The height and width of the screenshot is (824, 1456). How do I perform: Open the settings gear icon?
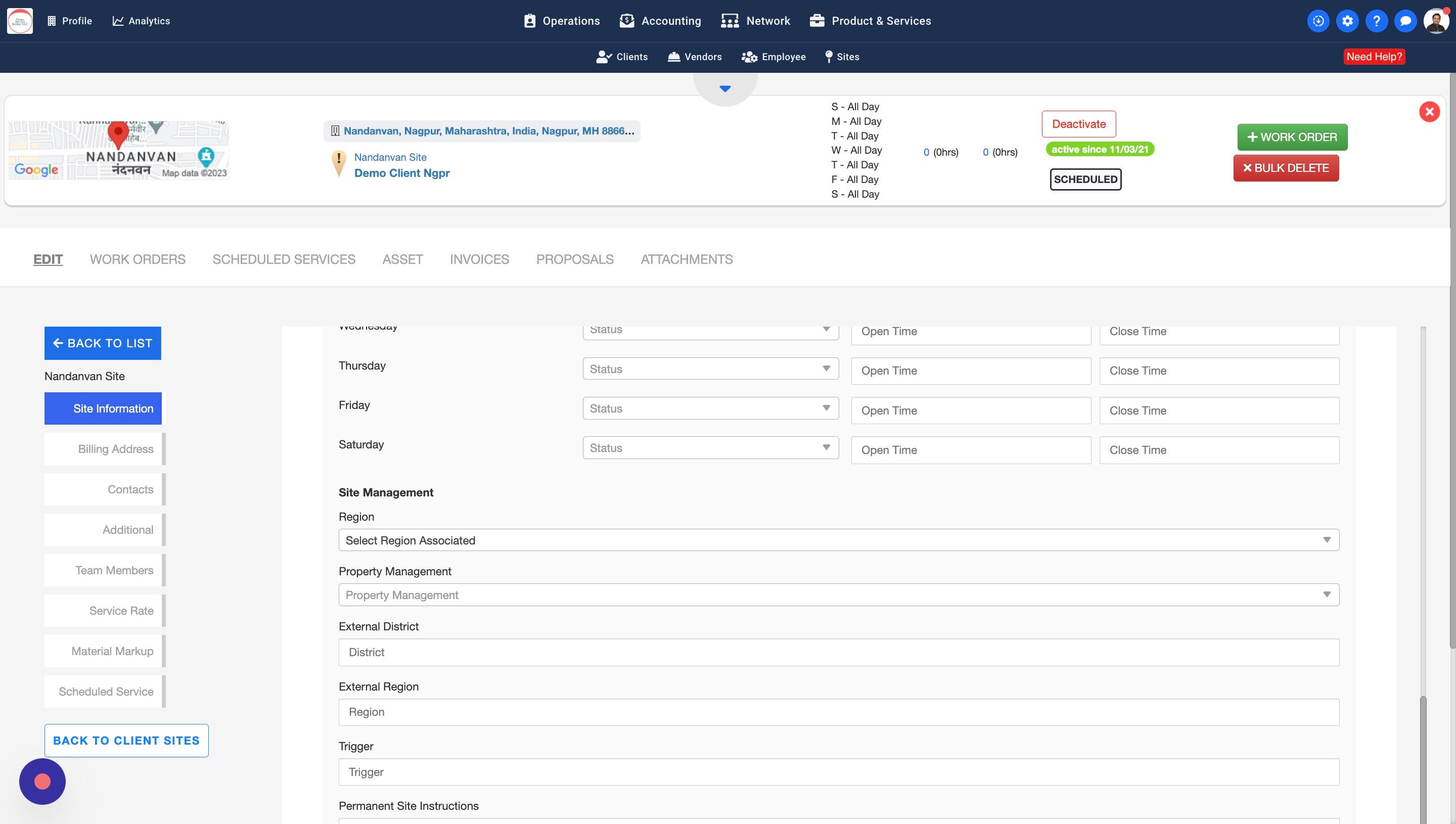[x=1347, y=21]
